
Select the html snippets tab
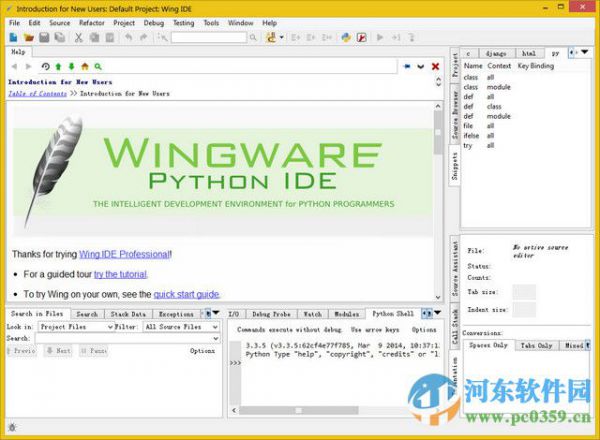tap(529, 54)
